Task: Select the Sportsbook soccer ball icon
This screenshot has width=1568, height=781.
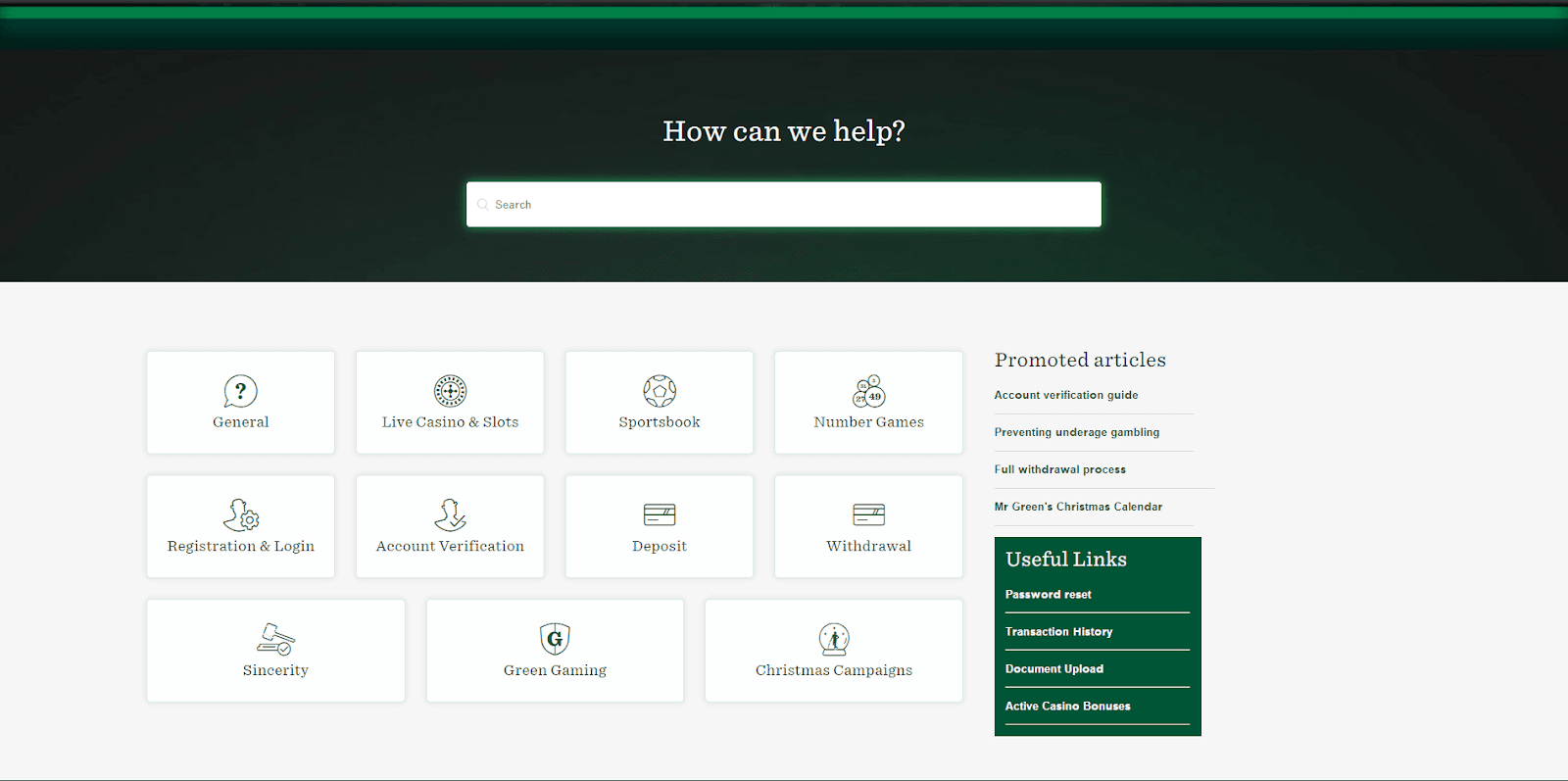Action: [x=660, y=391]
